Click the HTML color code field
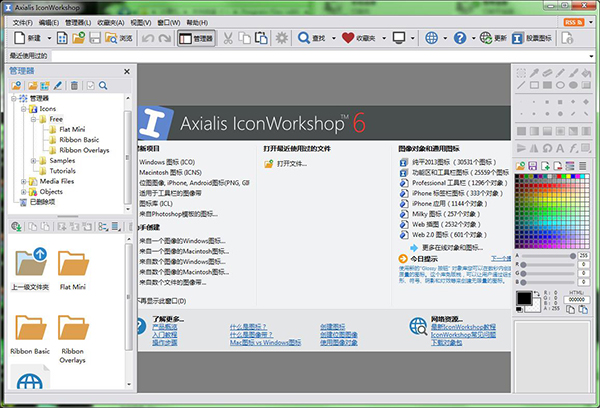Viewport: 600px width, 408px height. (x=577, y=300)
